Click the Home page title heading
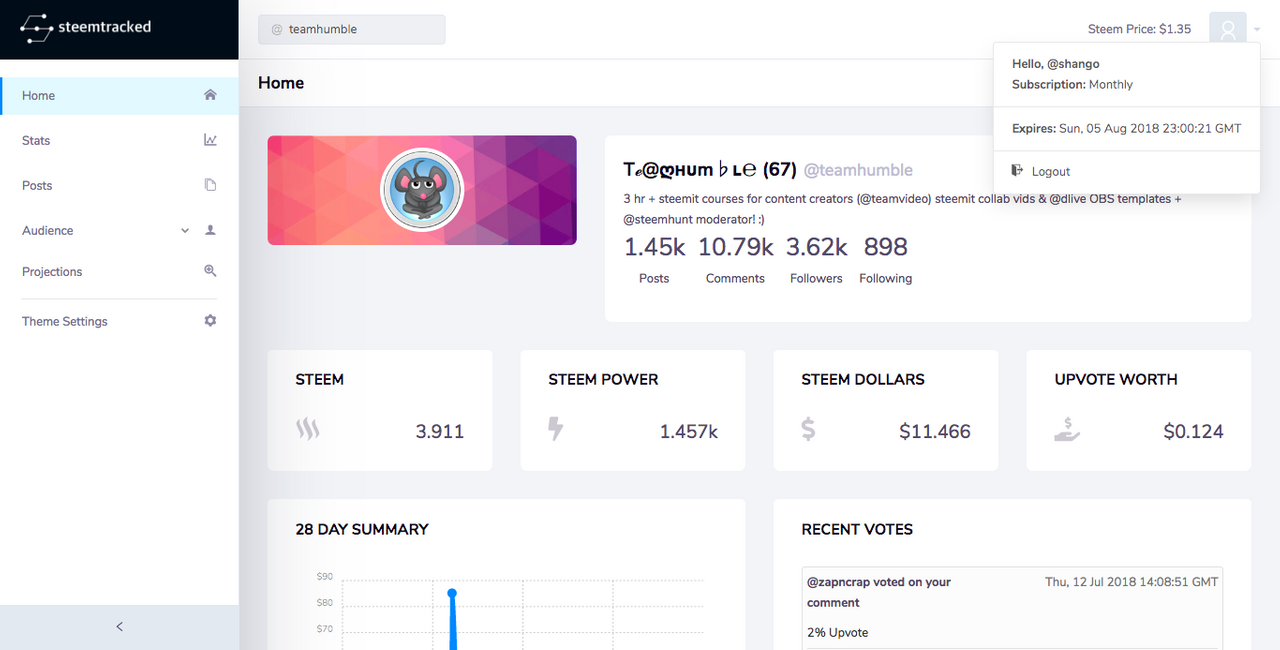1280x650 pixels. click(281, 83)
